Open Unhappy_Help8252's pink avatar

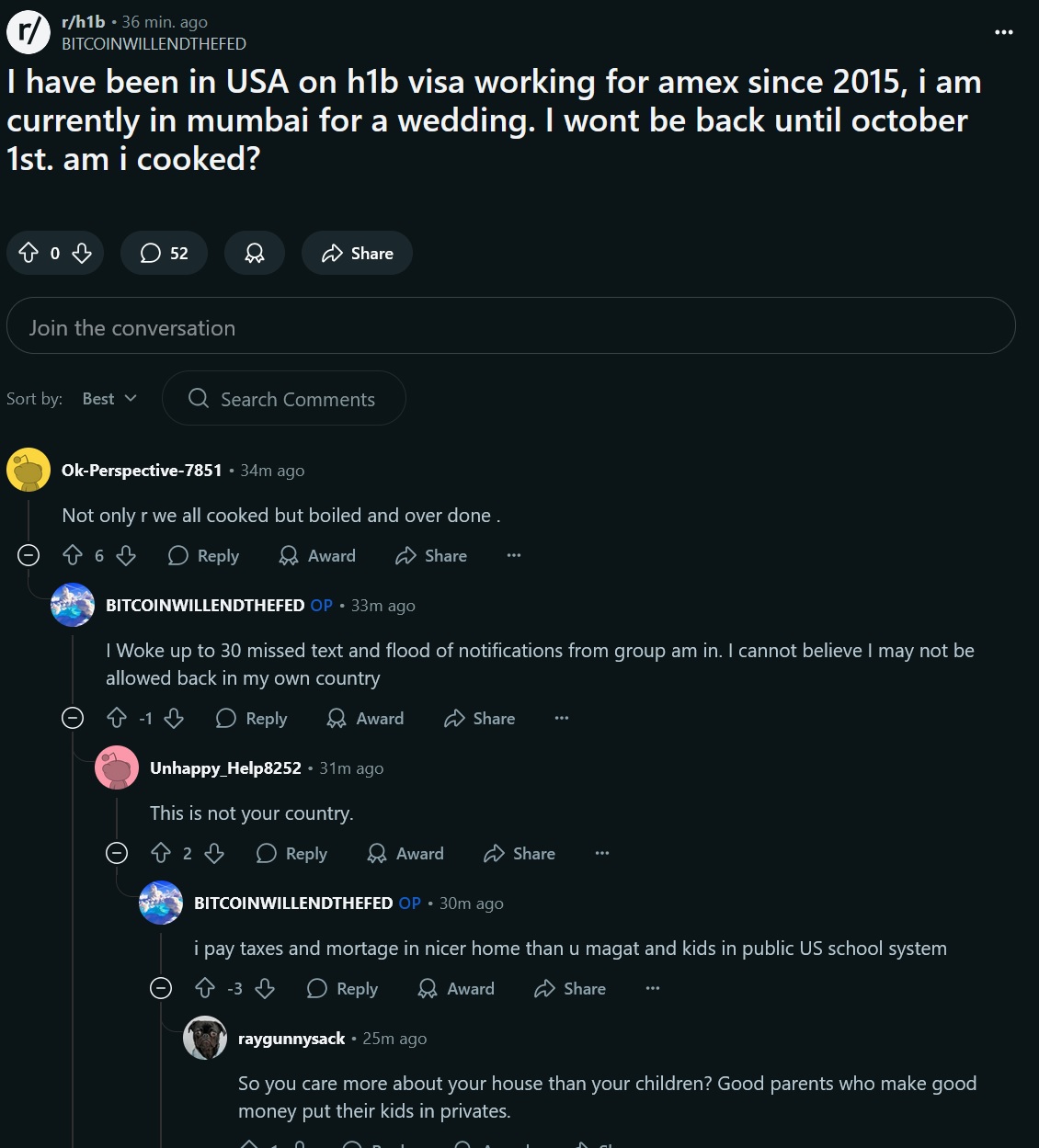(117, 767)
